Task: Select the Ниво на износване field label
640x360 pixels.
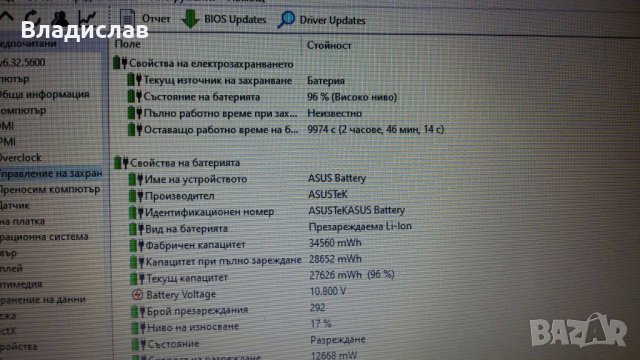Action: coord(193,327)
